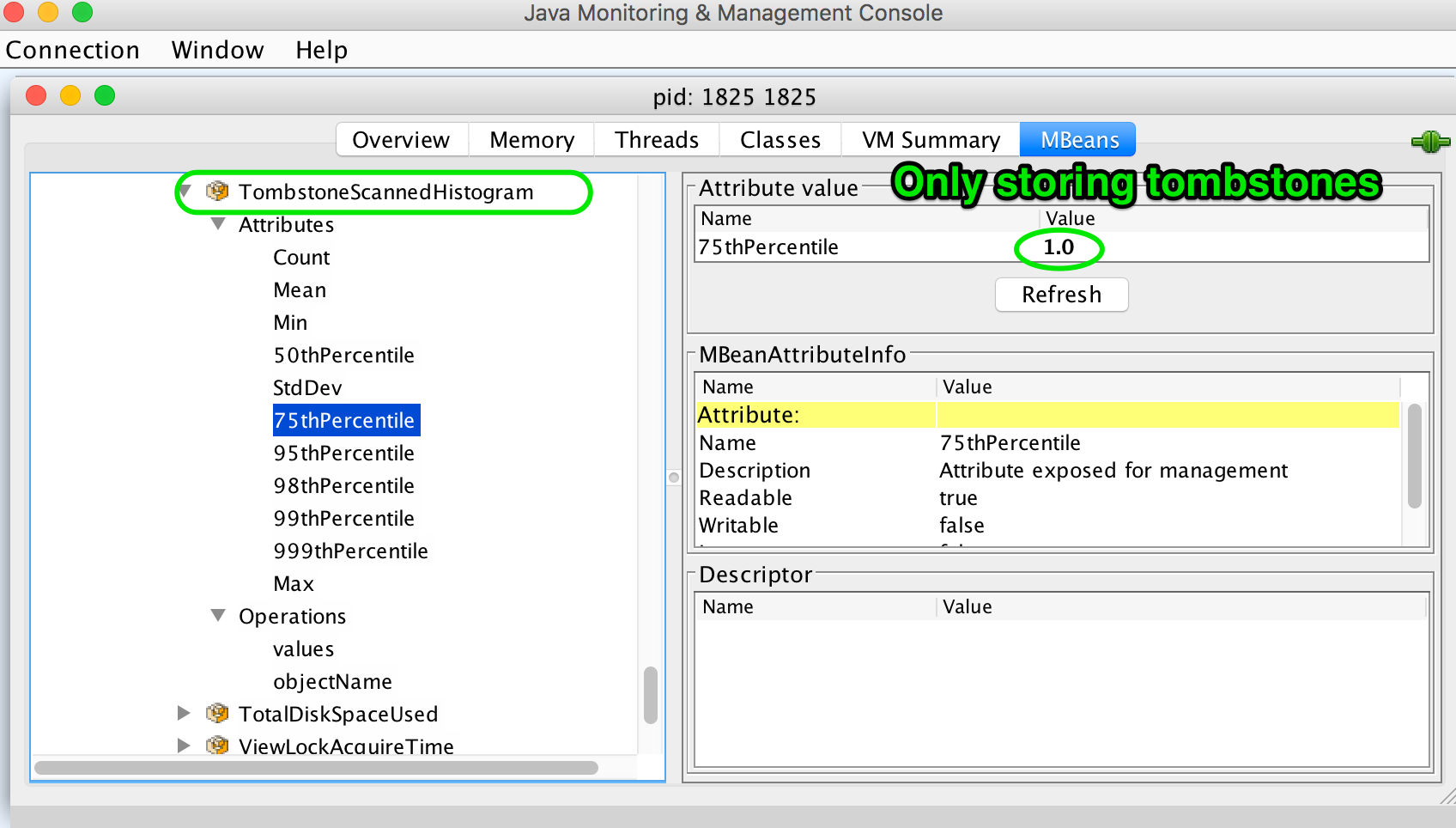Click the Attributes tree label

[286, 224]
